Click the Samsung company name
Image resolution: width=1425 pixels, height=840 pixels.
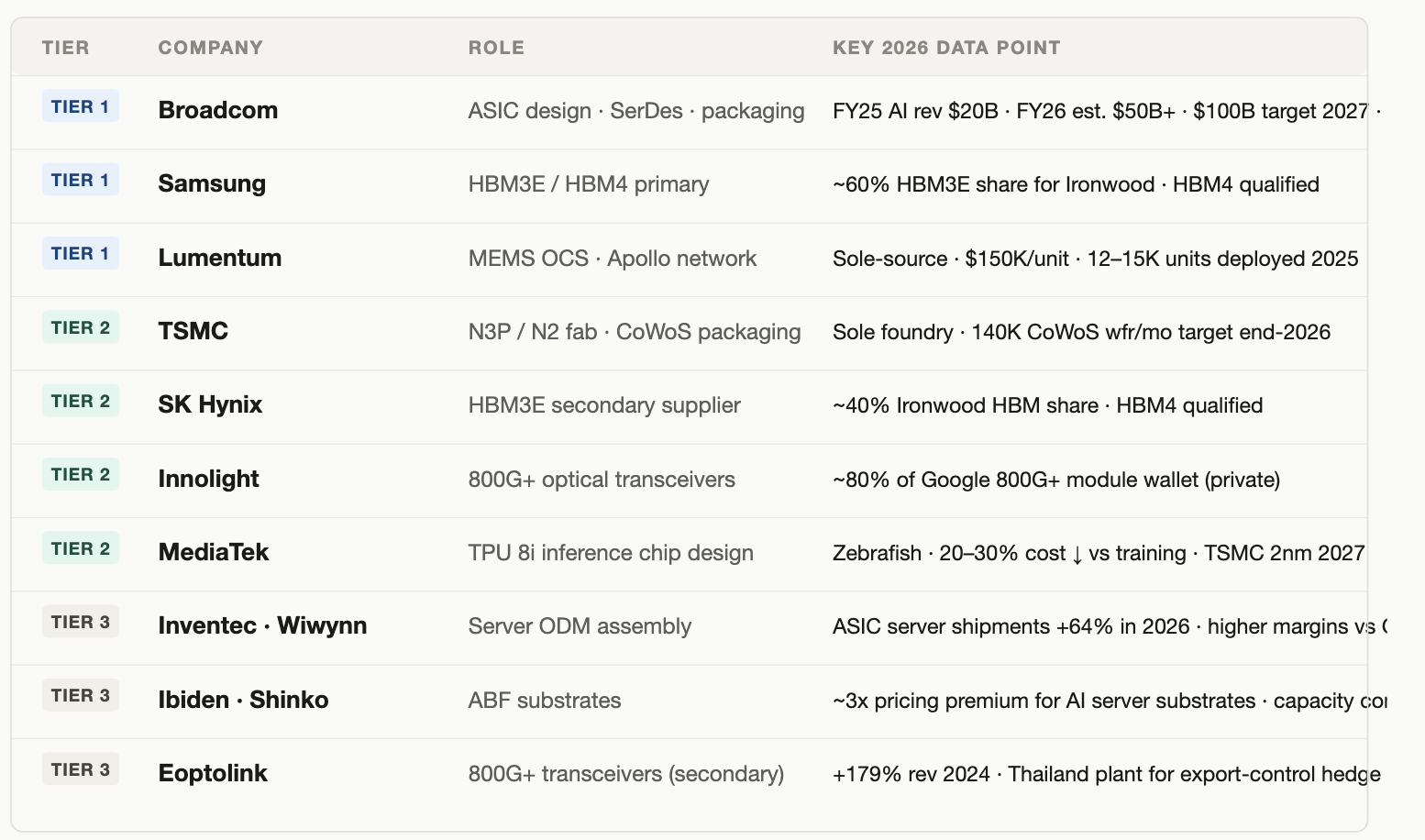click(x=212, y=183)
